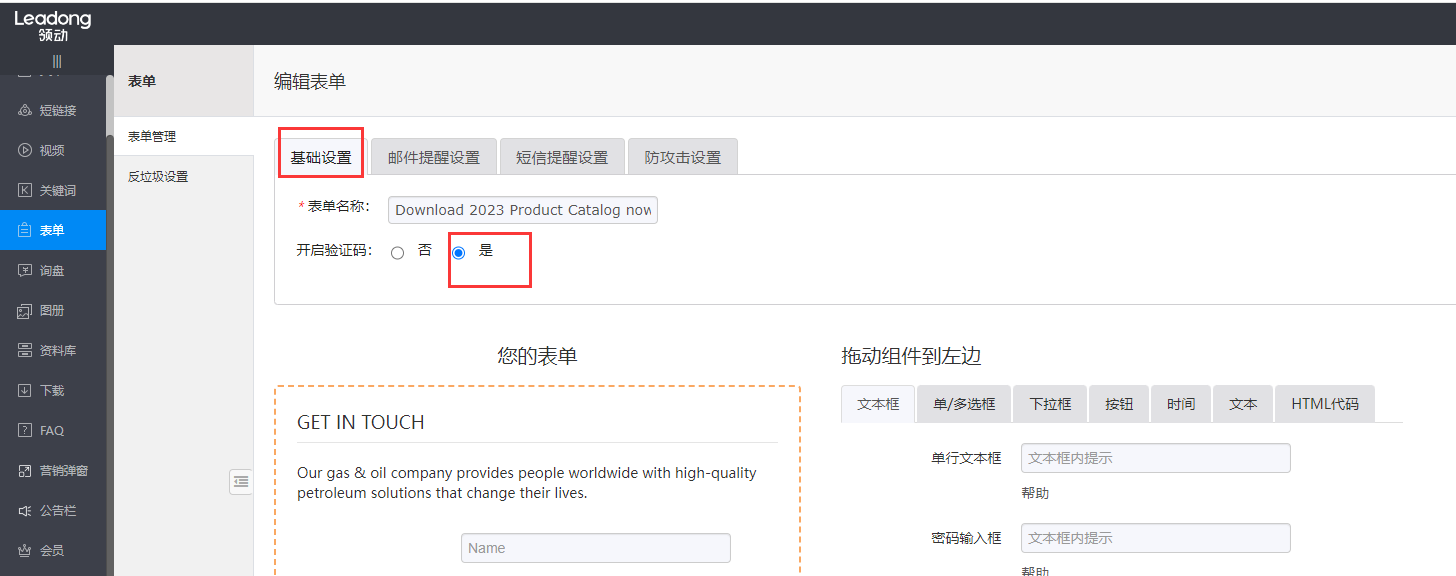The image size is (1456, 576).
Task: Open the 视频 video section
Action: [51, 150]
